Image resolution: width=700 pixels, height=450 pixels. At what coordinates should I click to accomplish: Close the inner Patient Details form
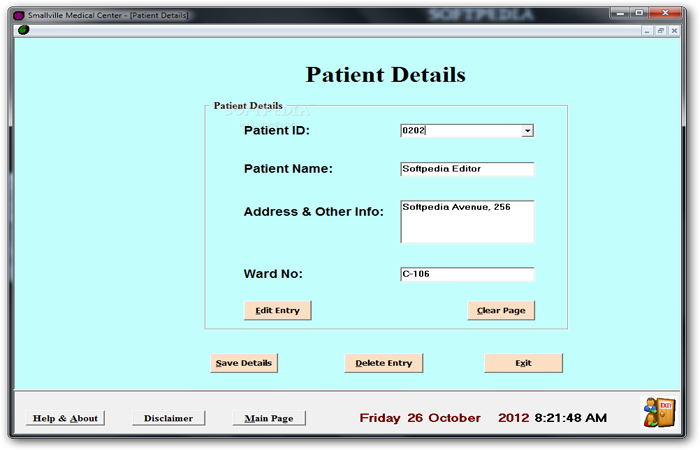point(674,30)
